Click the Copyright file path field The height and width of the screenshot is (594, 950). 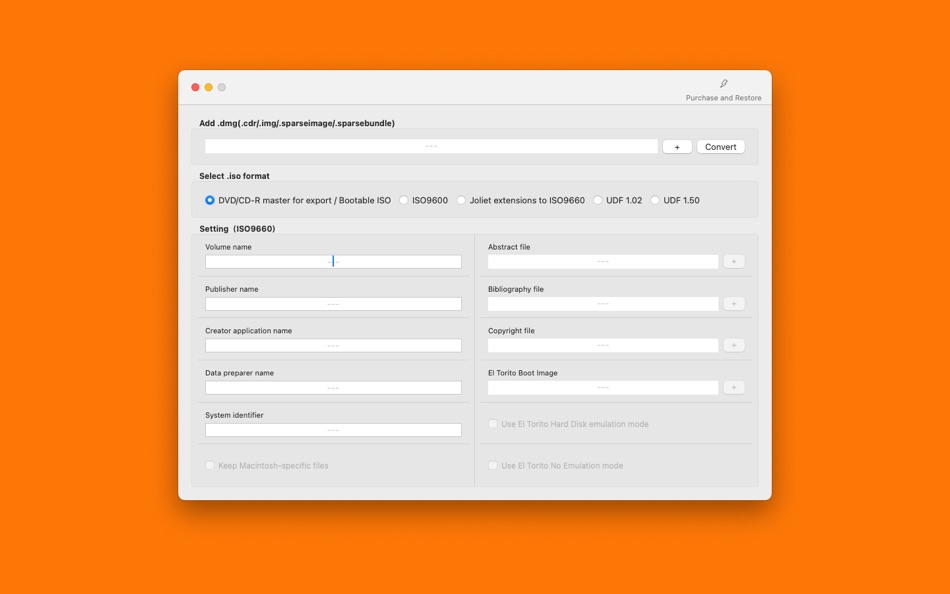(603, 345)
